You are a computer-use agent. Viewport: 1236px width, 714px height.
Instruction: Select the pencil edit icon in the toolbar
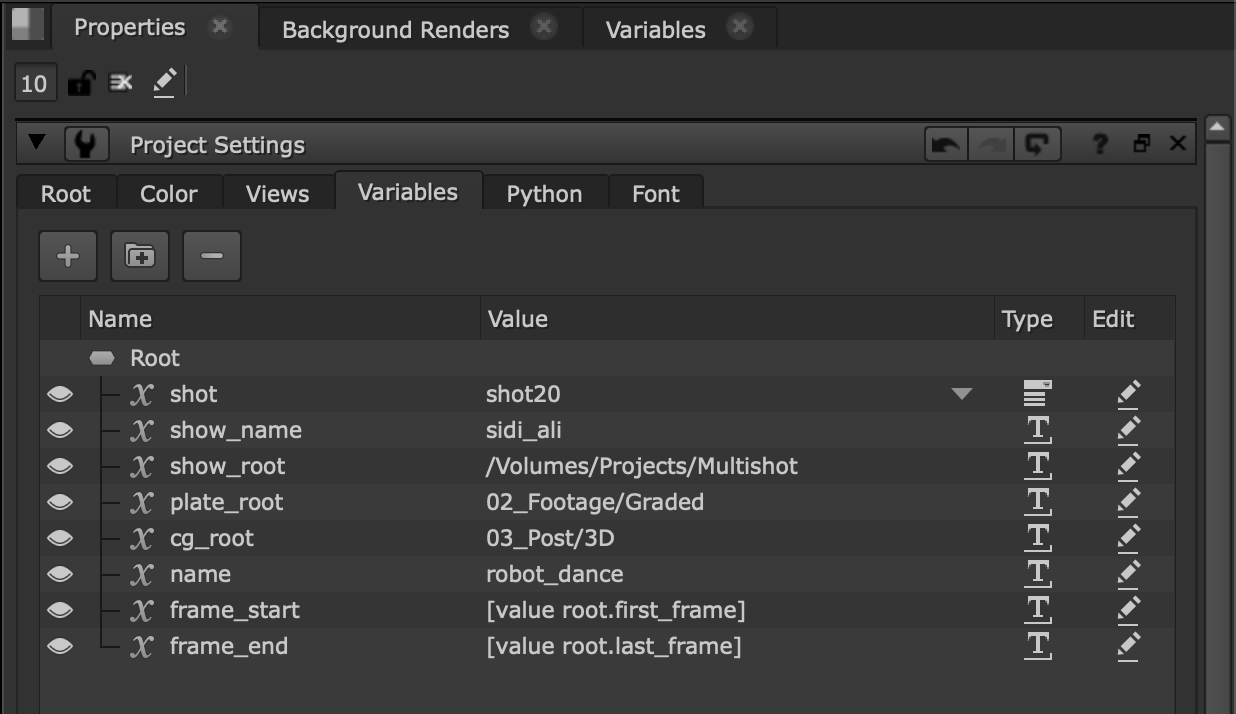pyautogui.click(x=163, y=82)
